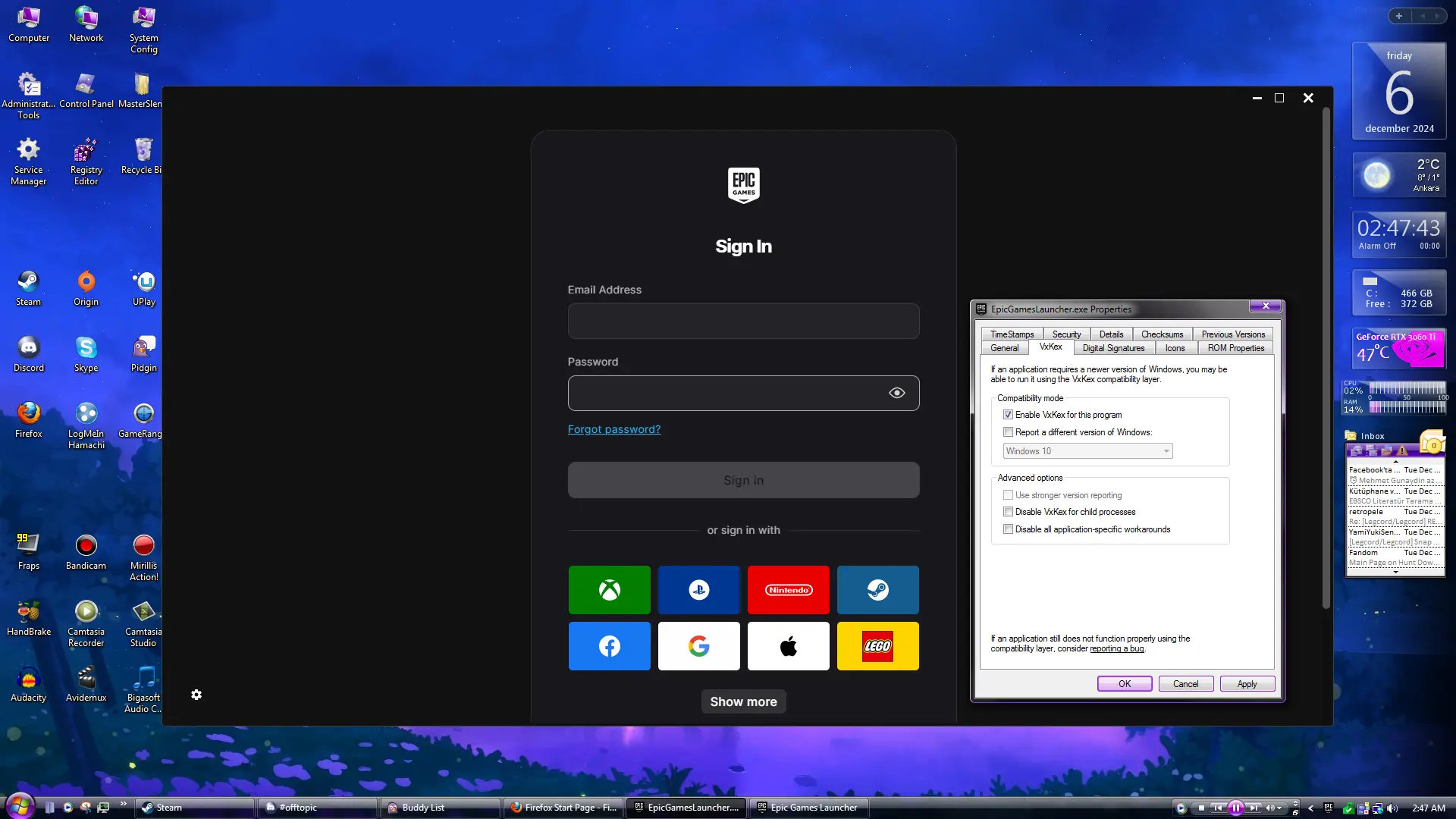This screenshot has height=819, width=1456.
Task: Focus the Email Address input field
Action: tap(743, 321)
